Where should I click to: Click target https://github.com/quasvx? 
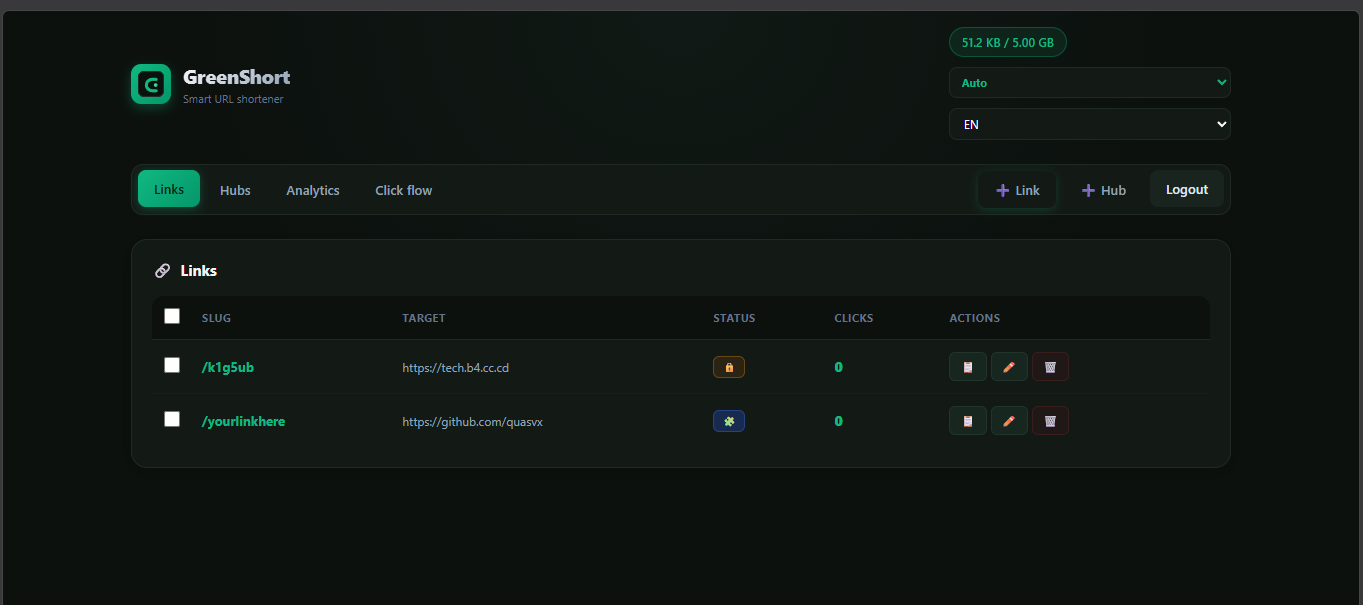(472, 422)
